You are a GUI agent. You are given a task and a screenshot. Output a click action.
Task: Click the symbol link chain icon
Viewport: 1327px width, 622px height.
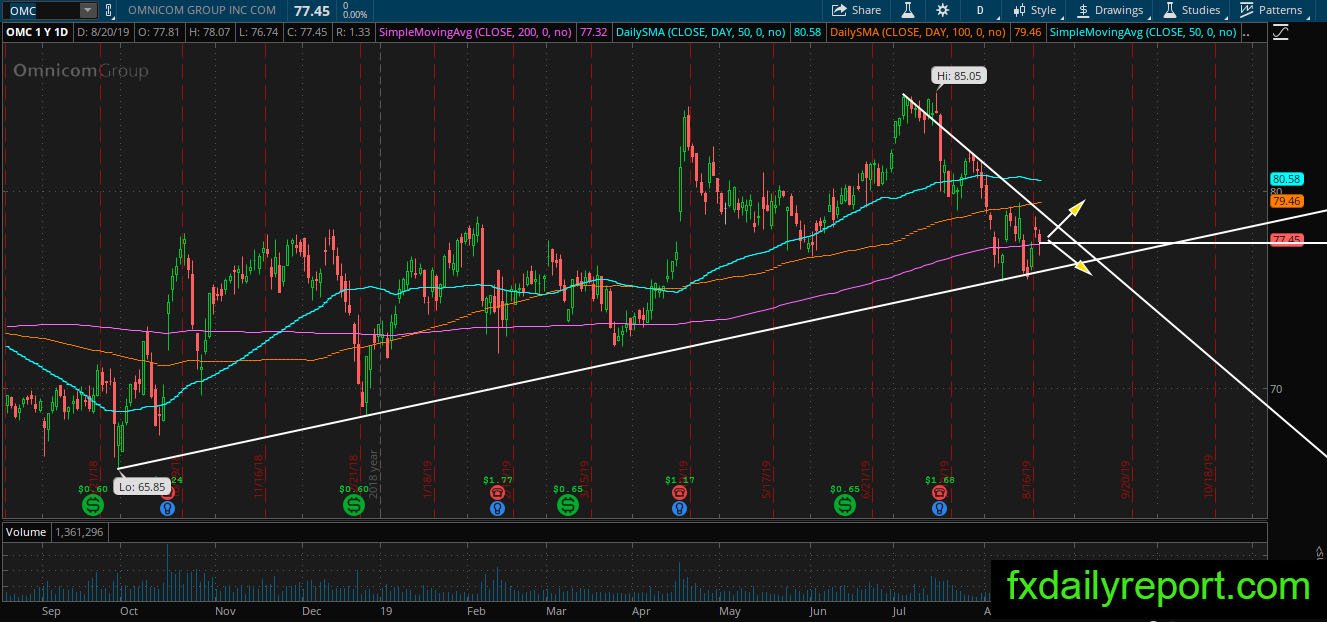click(108, 10)
